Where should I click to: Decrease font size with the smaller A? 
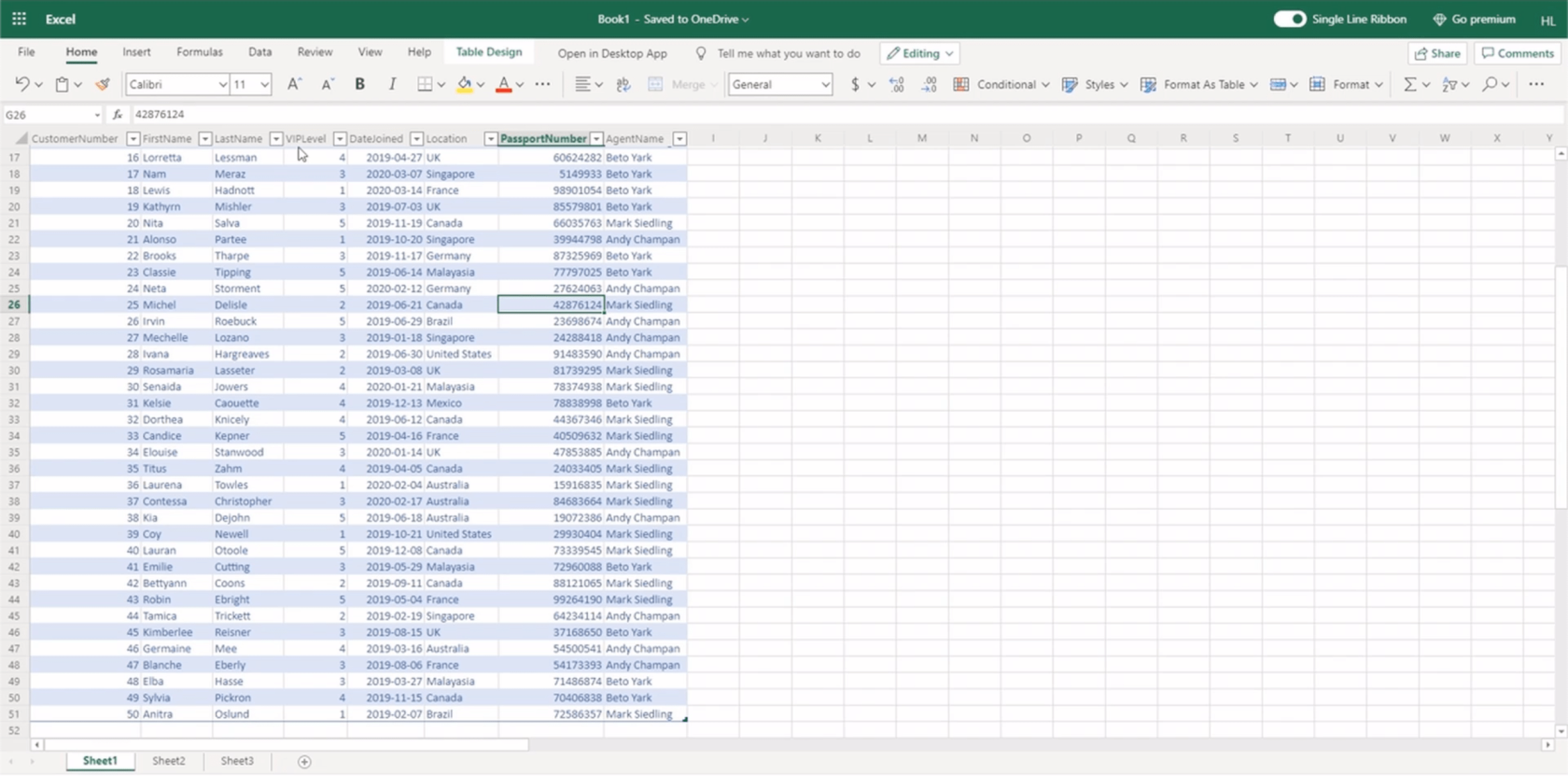pos(328,84)
